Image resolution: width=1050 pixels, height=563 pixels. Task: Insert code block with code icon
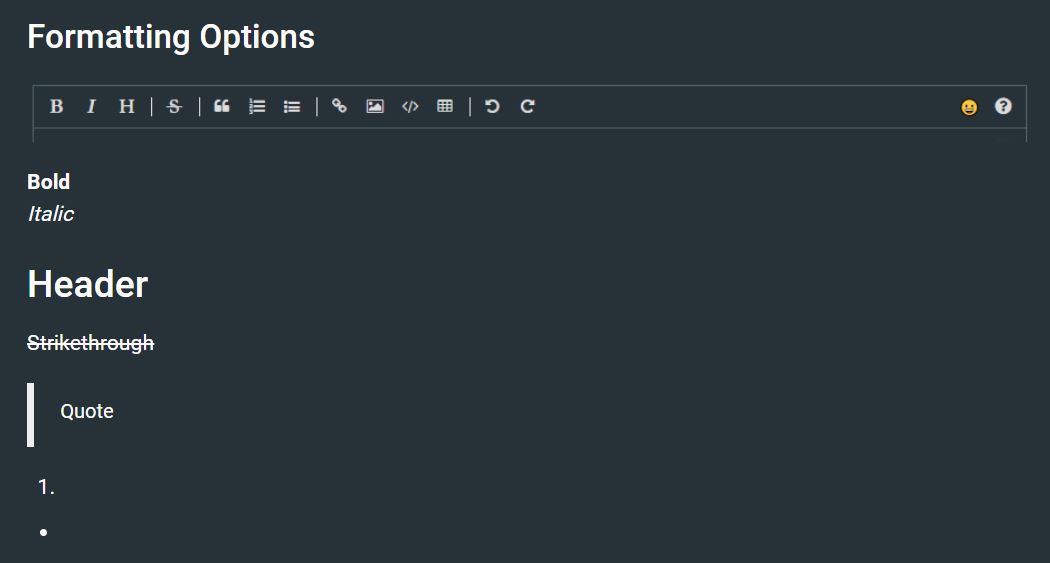pyautogui.click(x=410, y=106)
